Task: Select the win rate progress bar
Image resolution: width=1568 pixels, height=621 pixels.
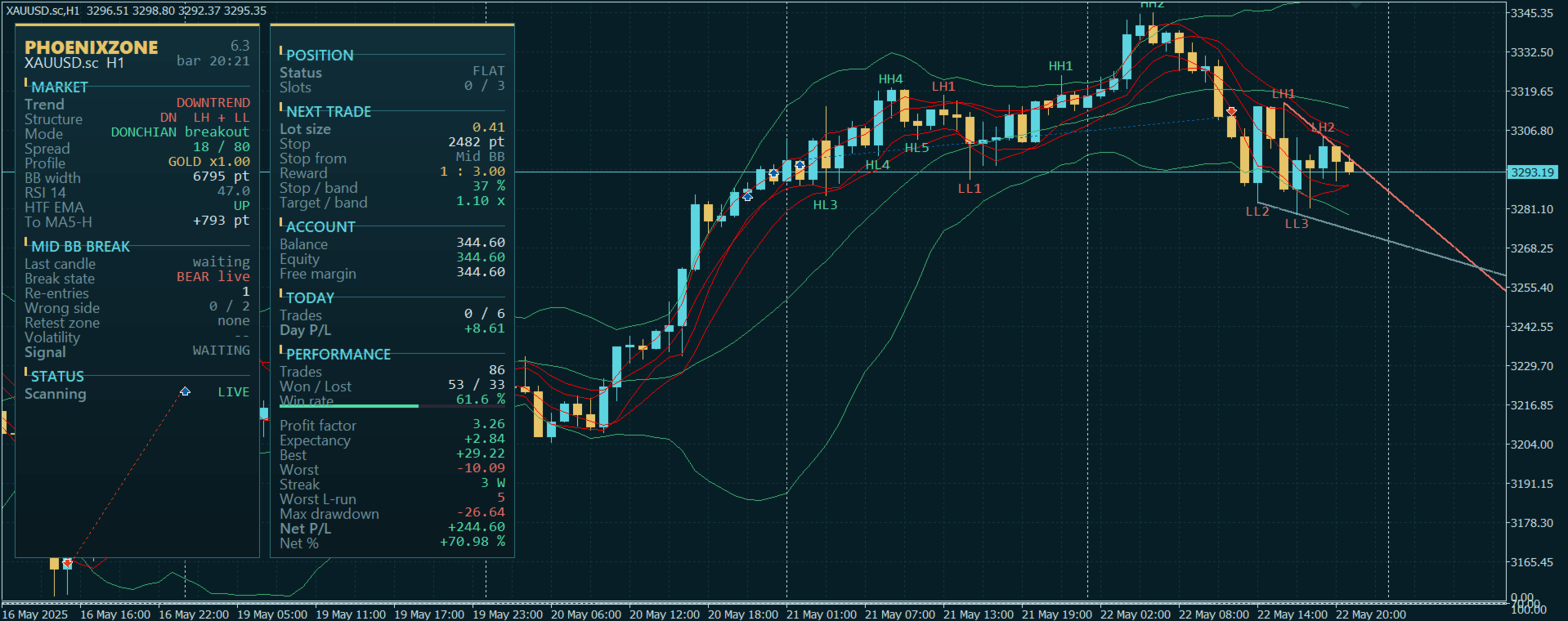Action: (x=392, y=405)
